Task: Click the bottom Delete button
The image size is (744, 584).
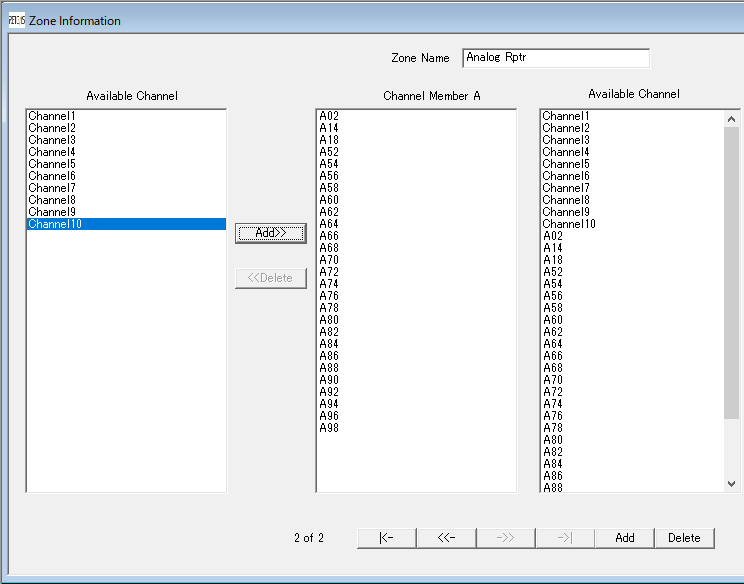Action: (x=684, y=538)
